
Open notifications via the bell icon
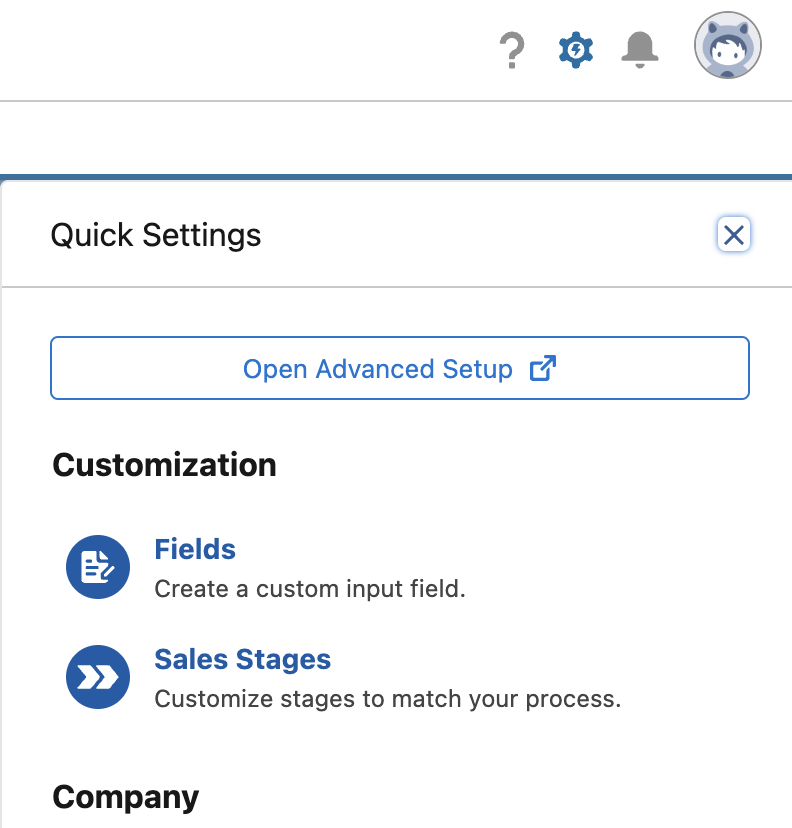639,49
